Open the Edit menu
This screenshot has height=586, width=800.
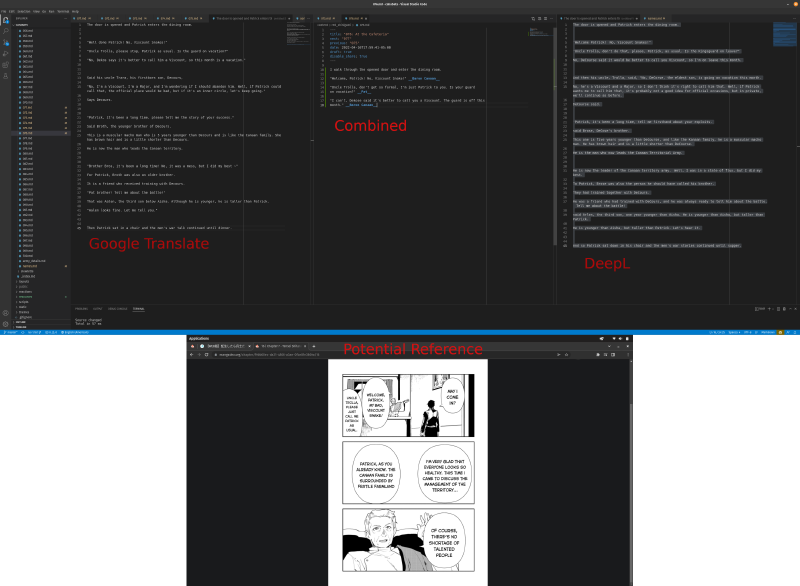tap(11, 11)
